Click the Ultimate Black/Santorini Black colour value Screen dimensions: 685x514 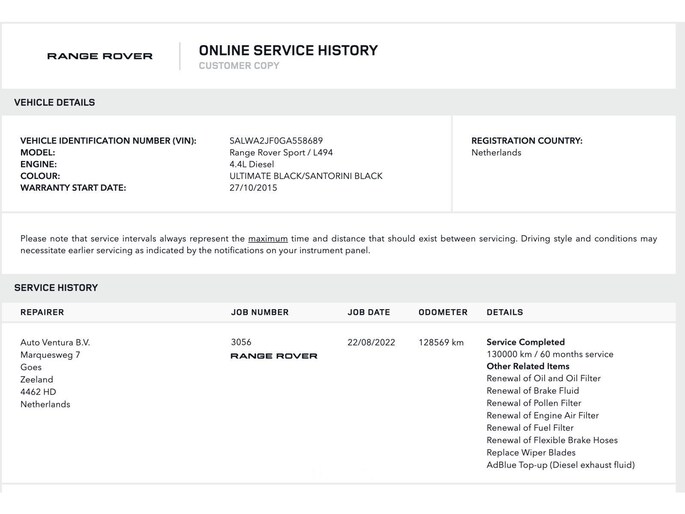click(x=305, y=176)
